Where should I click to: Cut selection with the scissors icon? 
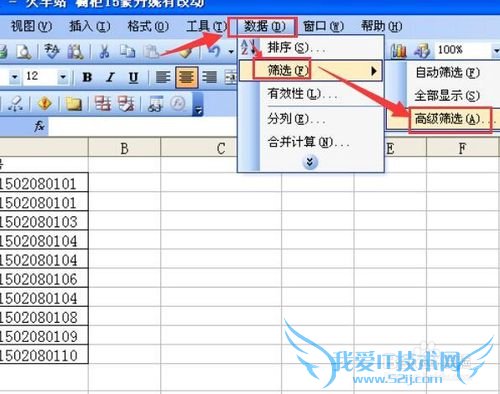(104, 52)
